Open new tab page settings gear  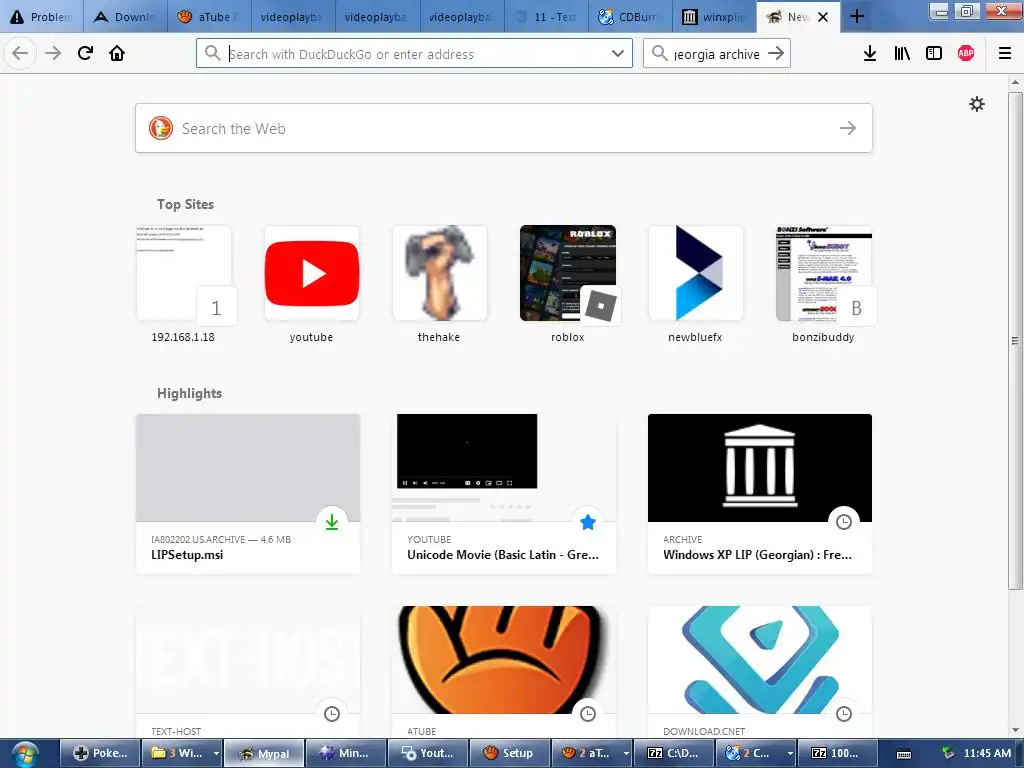(x=976, y=104)
